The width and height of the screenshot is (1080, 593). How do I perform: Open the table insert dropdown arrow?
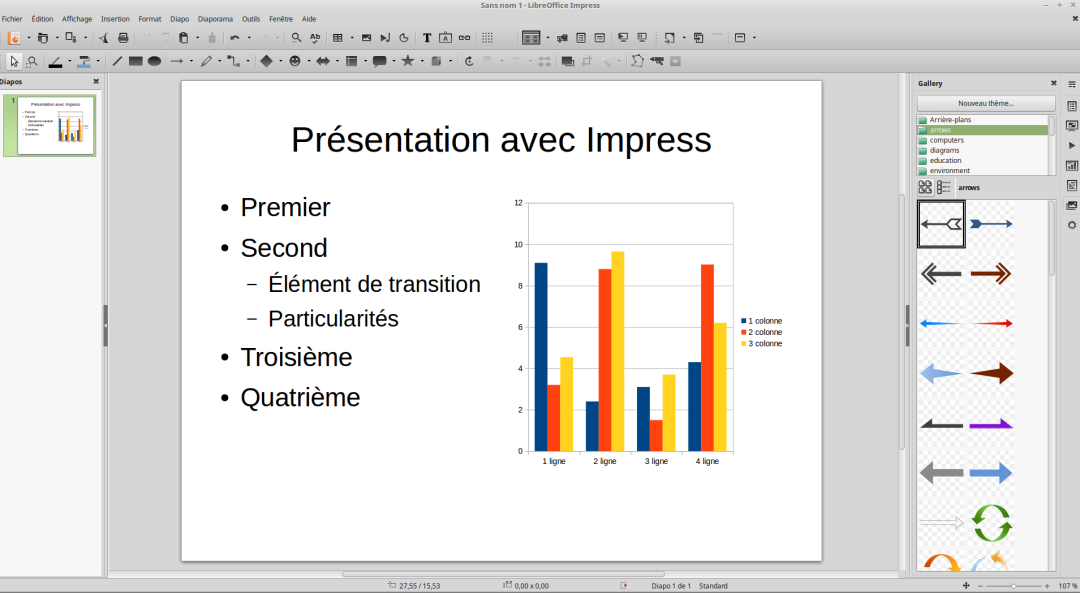[x=350, y=38]
